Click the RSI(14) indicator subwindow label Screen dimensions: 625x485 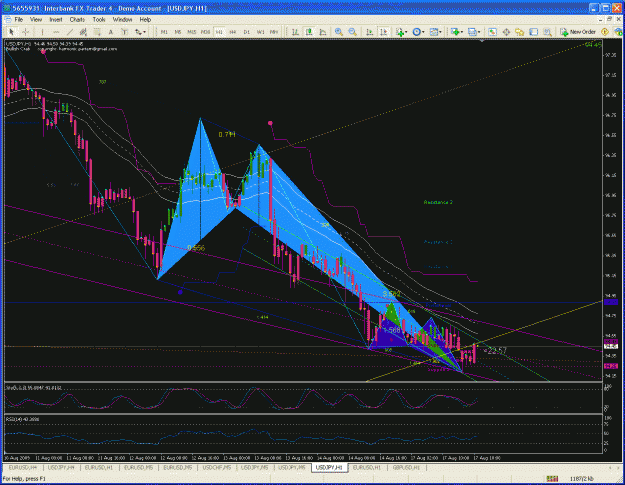coord(22,420)
